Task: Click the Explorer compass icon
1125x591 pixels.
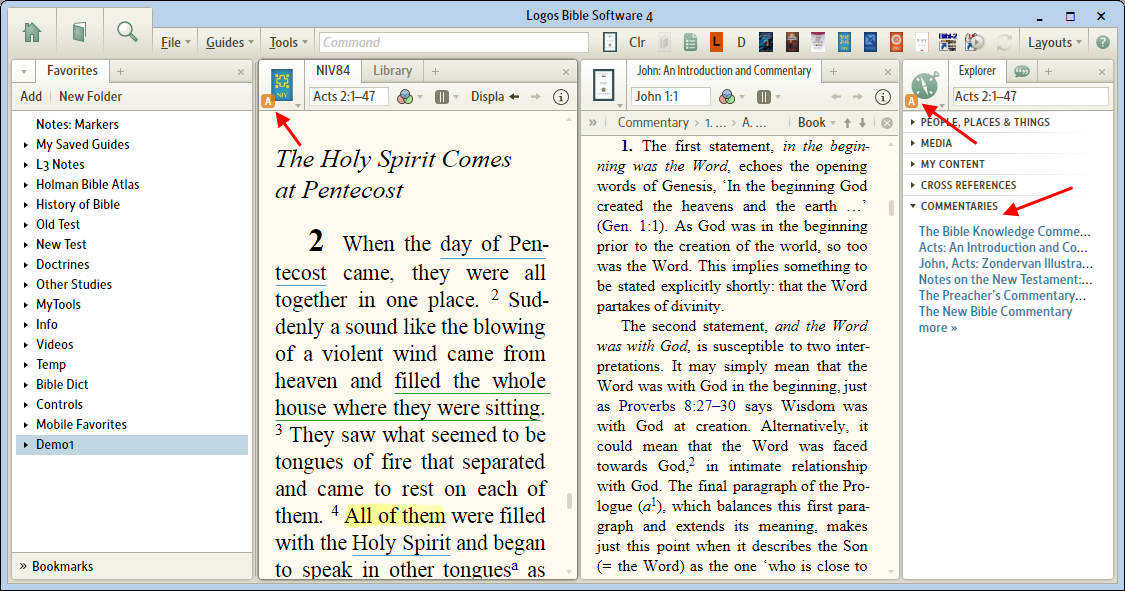Action: coord(926,85)
